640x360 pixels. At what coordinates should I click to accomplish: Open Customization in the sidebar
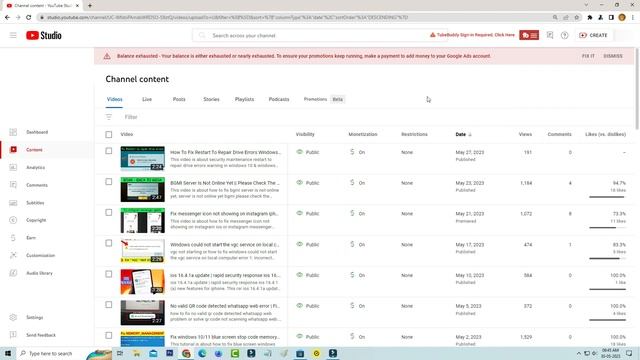pos(40,256)
